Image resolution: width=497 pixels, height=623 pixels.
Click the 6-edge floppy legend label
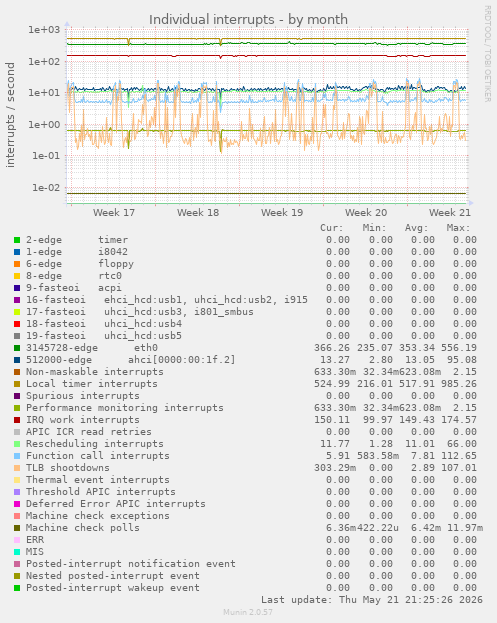pos(80,264)
